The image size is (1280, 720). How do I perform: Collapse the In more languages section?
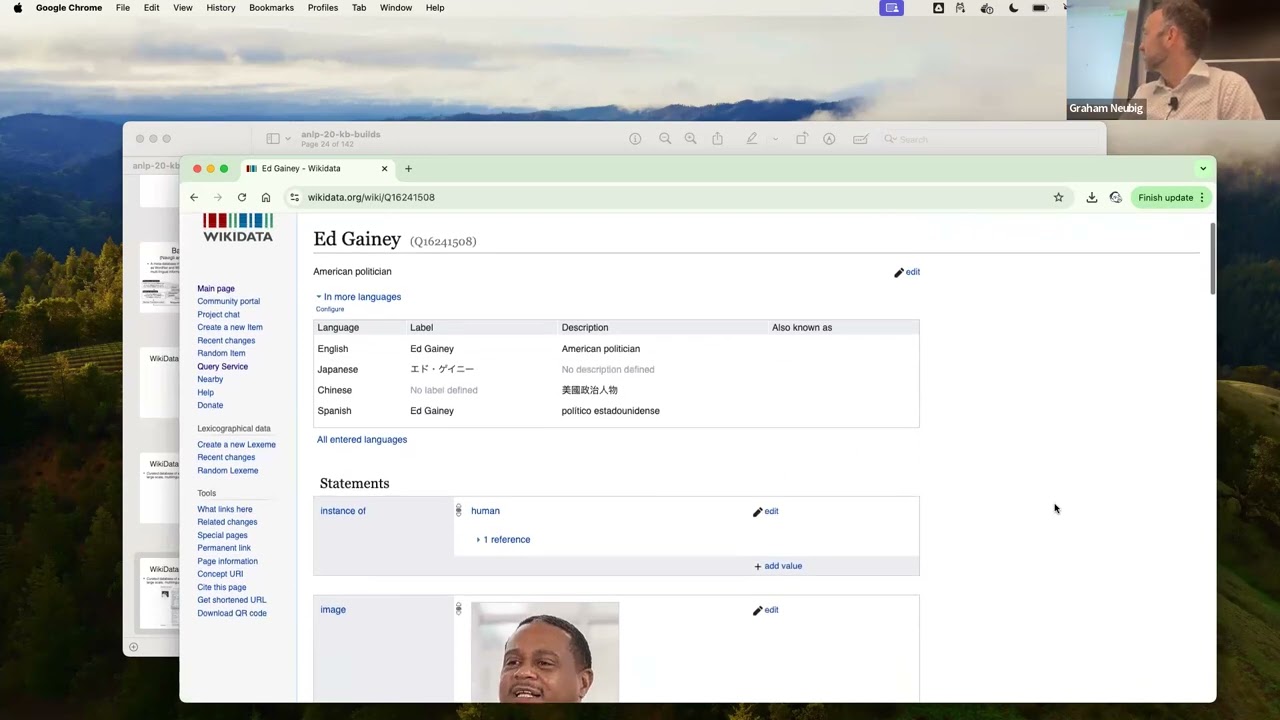click(x=359, y=297)
